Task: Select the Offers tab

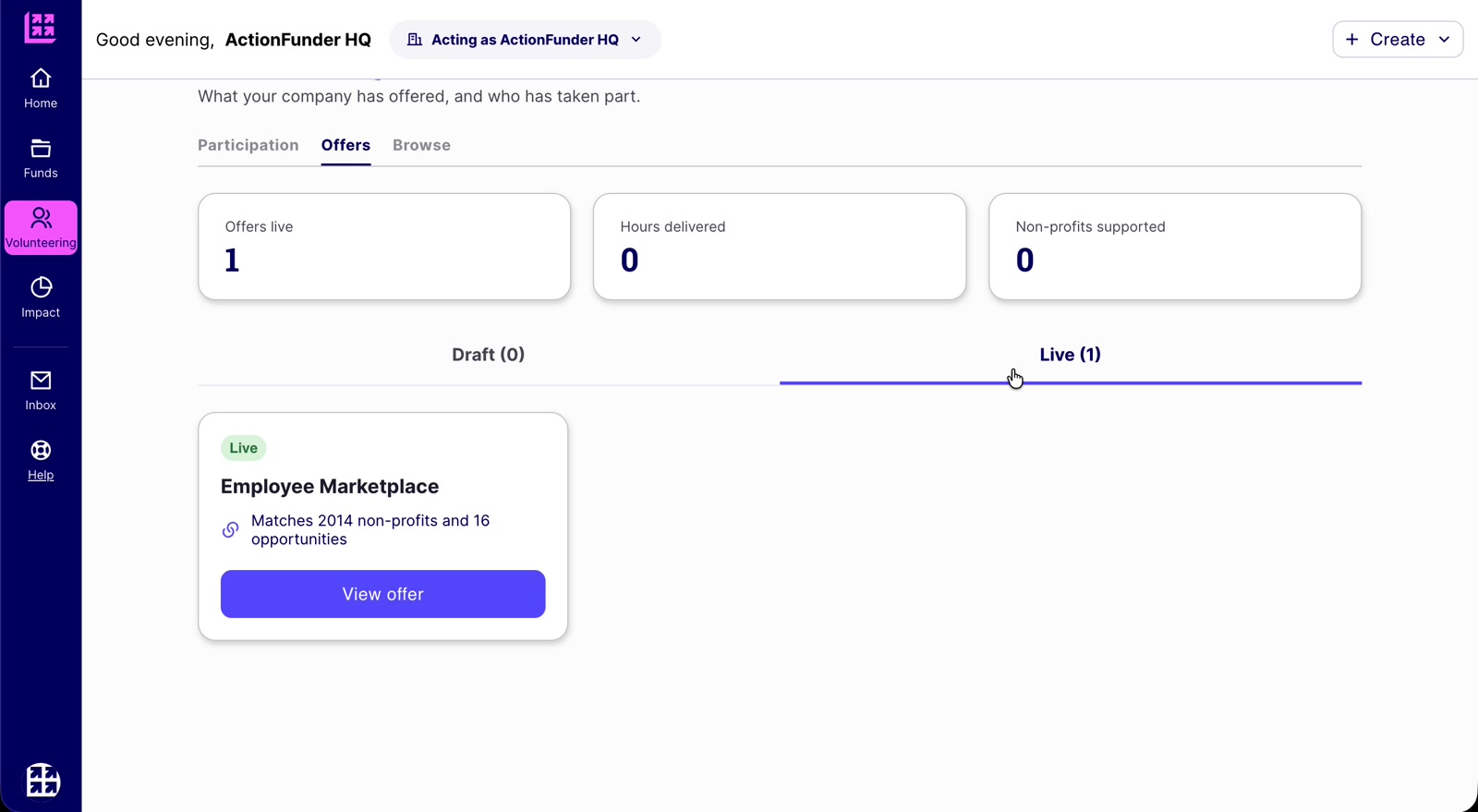Action: coord(345,145)
